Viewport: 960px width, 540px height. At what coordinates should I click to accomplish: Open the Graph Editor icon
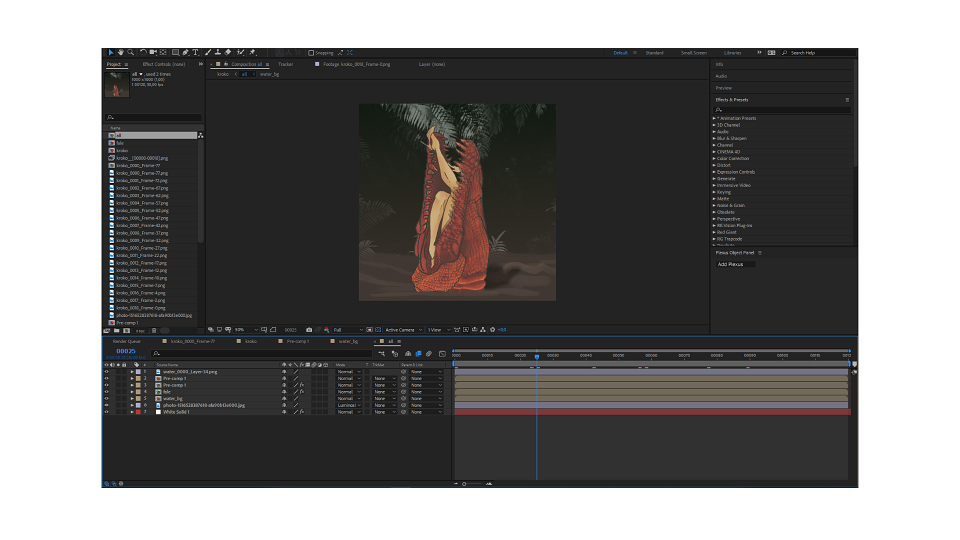click(x=442, y=353)
